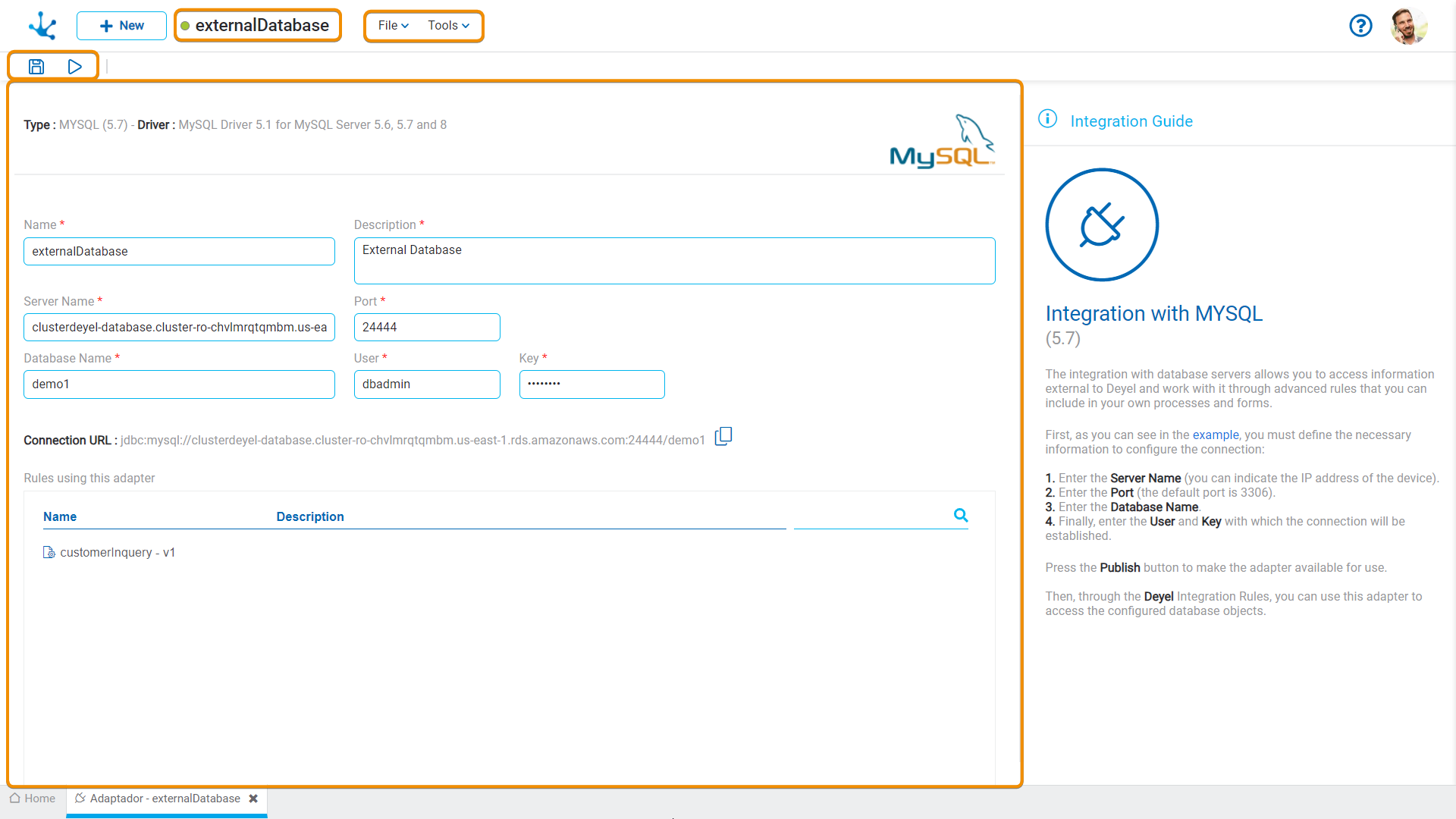Click the integration guide plug icon
The height and width of the screenshot is (819, 1456).
click(1100, 224)
